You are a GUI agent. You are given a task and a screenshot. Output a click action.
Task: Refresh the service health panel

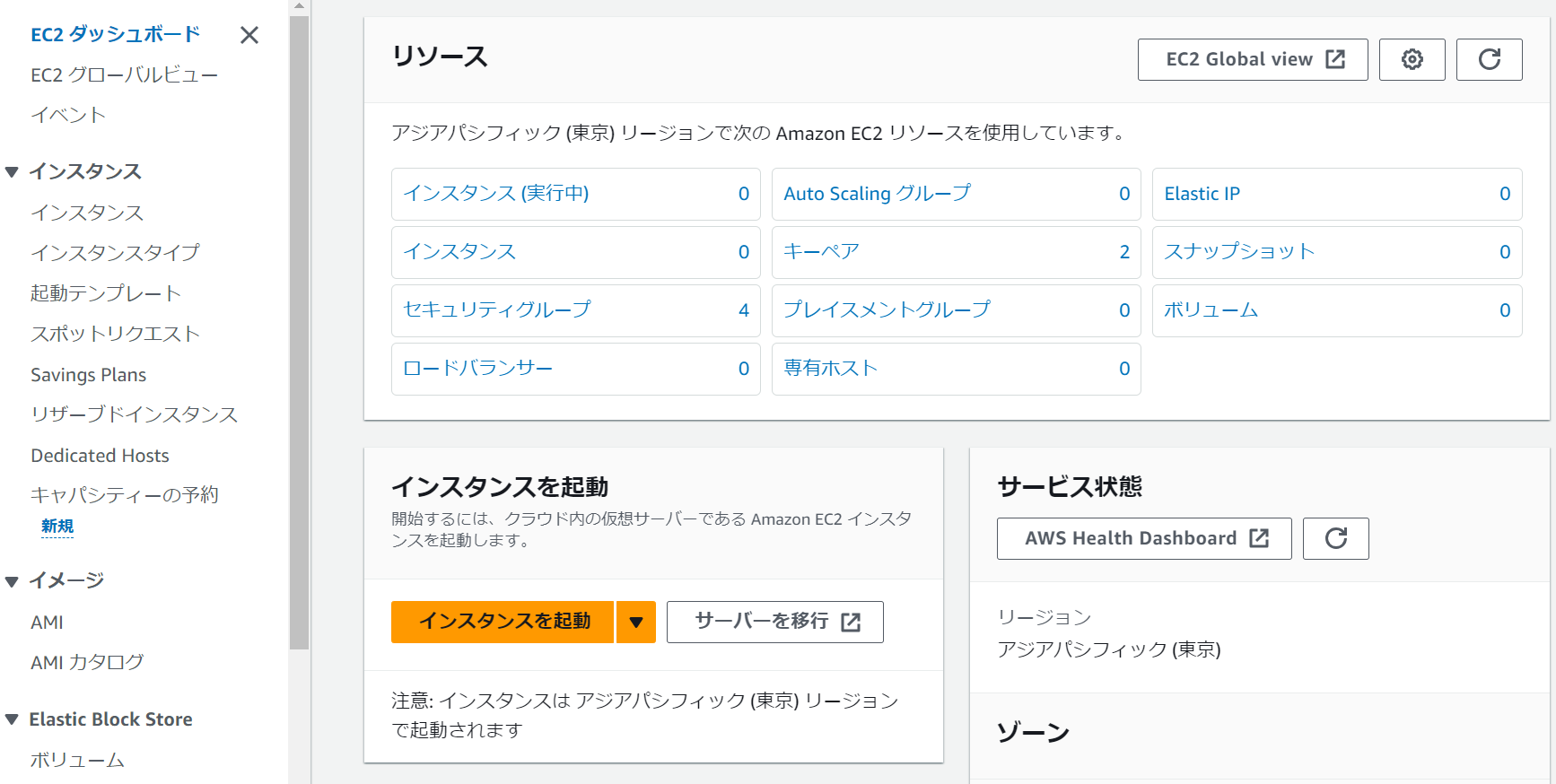click(1335, 538)
